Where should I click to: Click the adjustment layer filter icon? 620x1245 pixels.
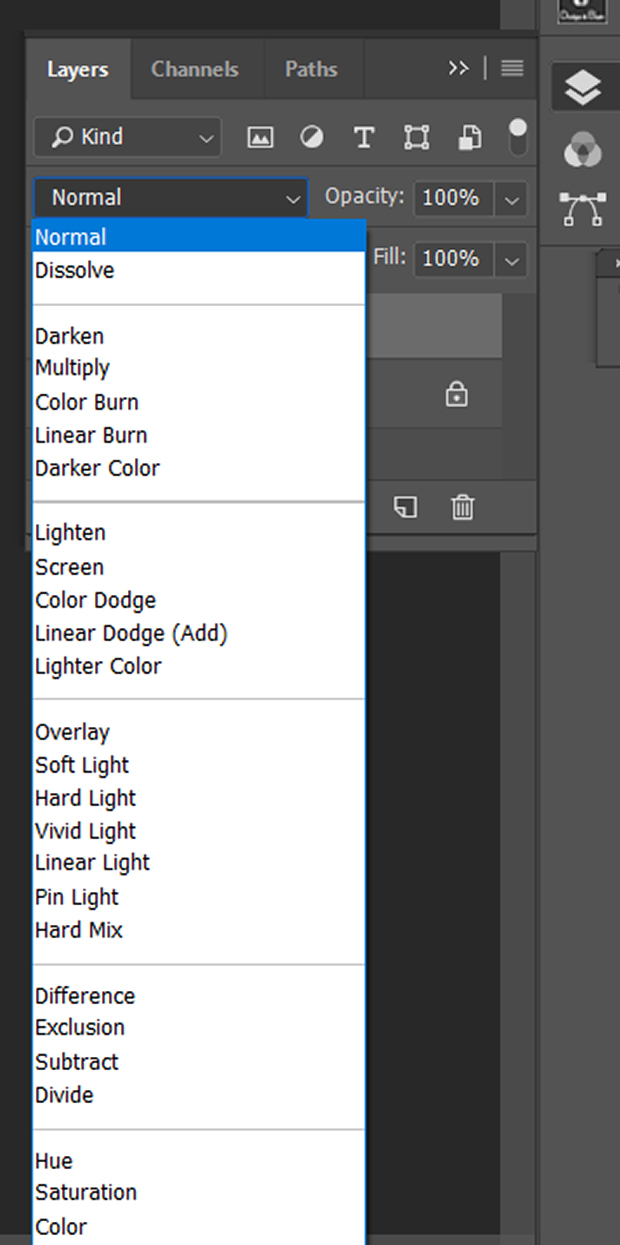tap(312, 137)
